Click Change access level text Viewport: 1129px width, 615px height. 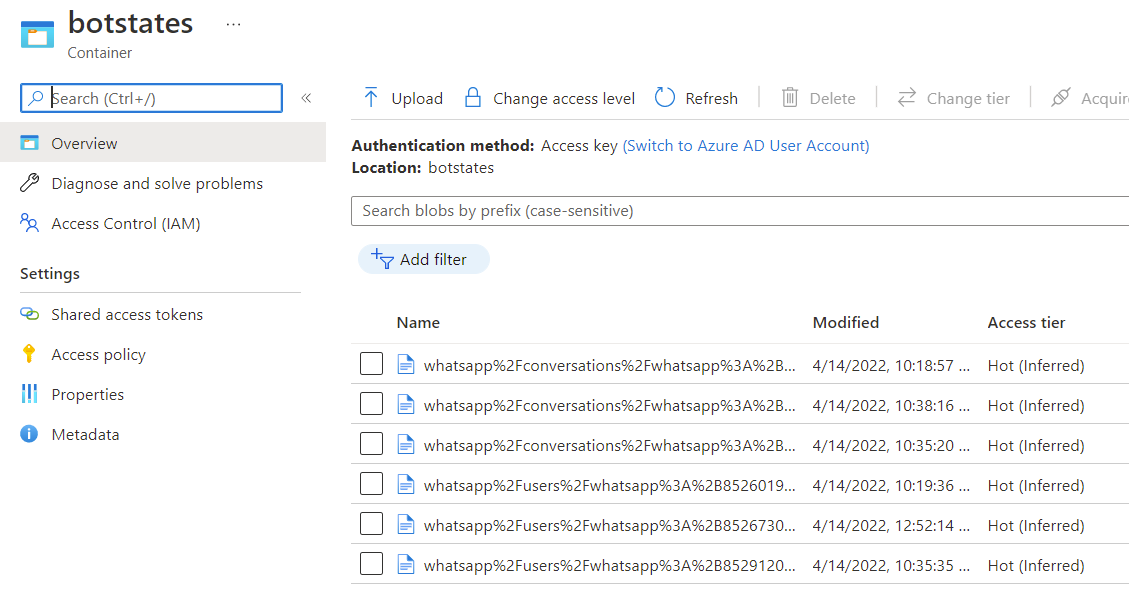click(564, 98)
